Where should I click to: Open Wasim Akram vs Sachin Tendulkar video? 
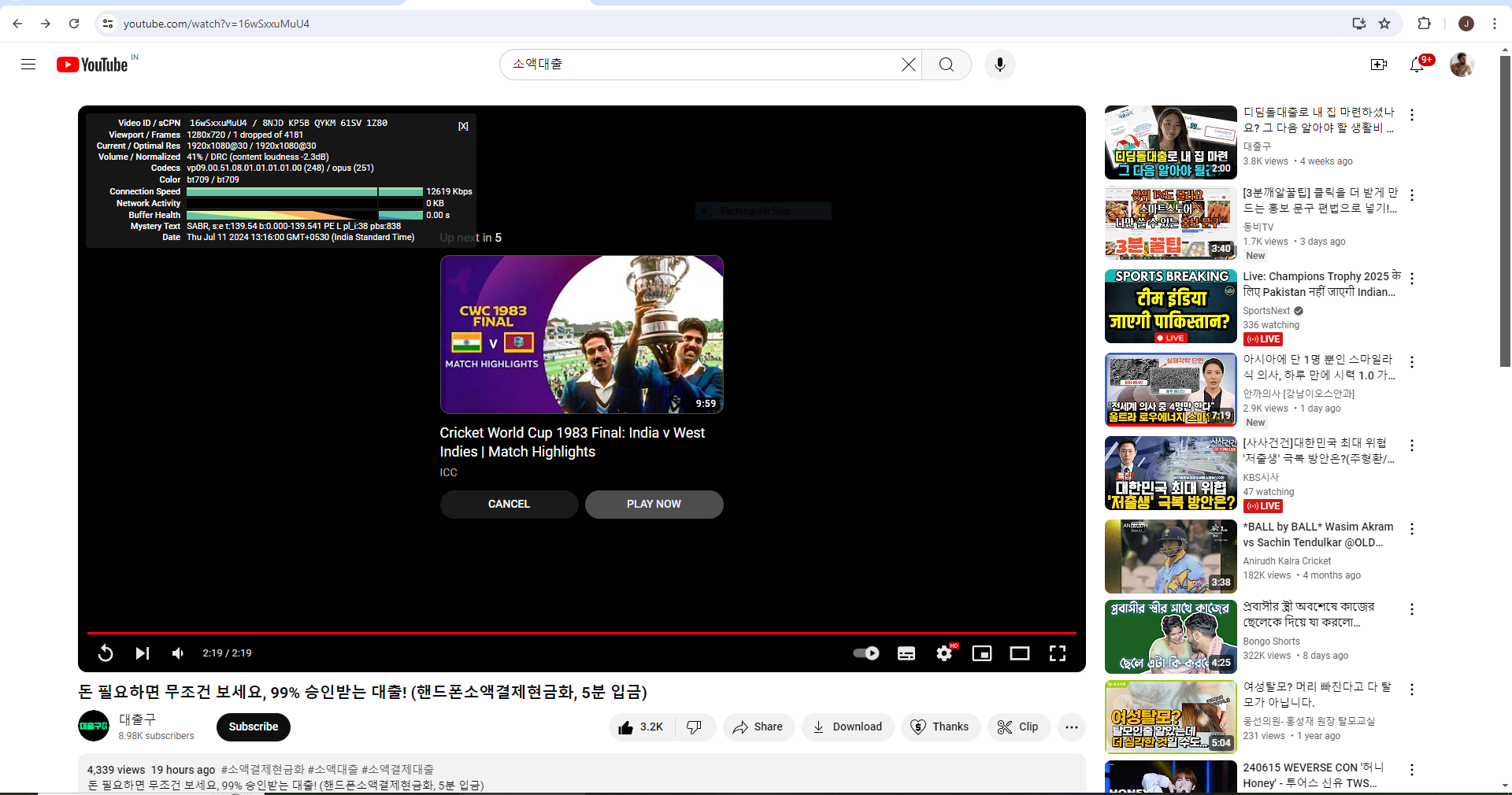[x=1318, y=534]
